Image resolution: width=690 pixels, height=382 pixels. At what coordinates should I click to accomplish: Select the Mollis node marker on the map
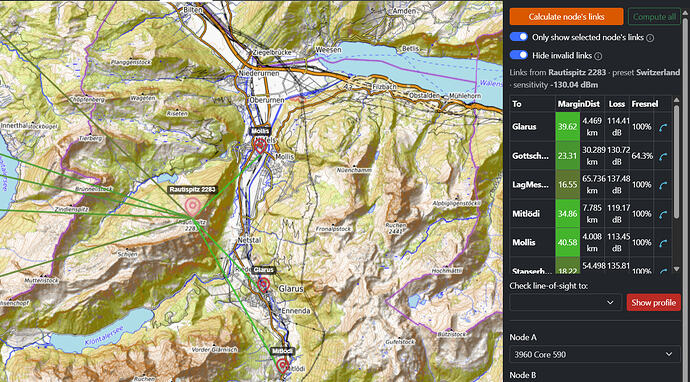pyautogui.click(x=260, y=146)
